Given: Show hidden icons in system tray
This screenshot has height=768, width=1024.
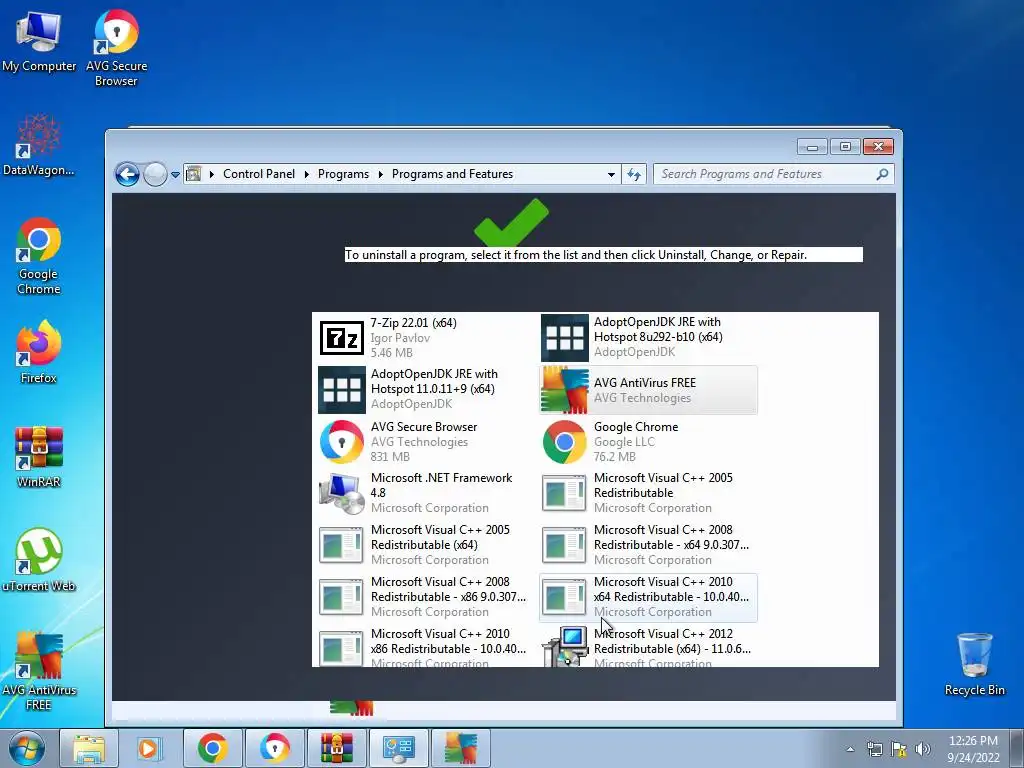Looking at the screenshot, I should [850, 749].
